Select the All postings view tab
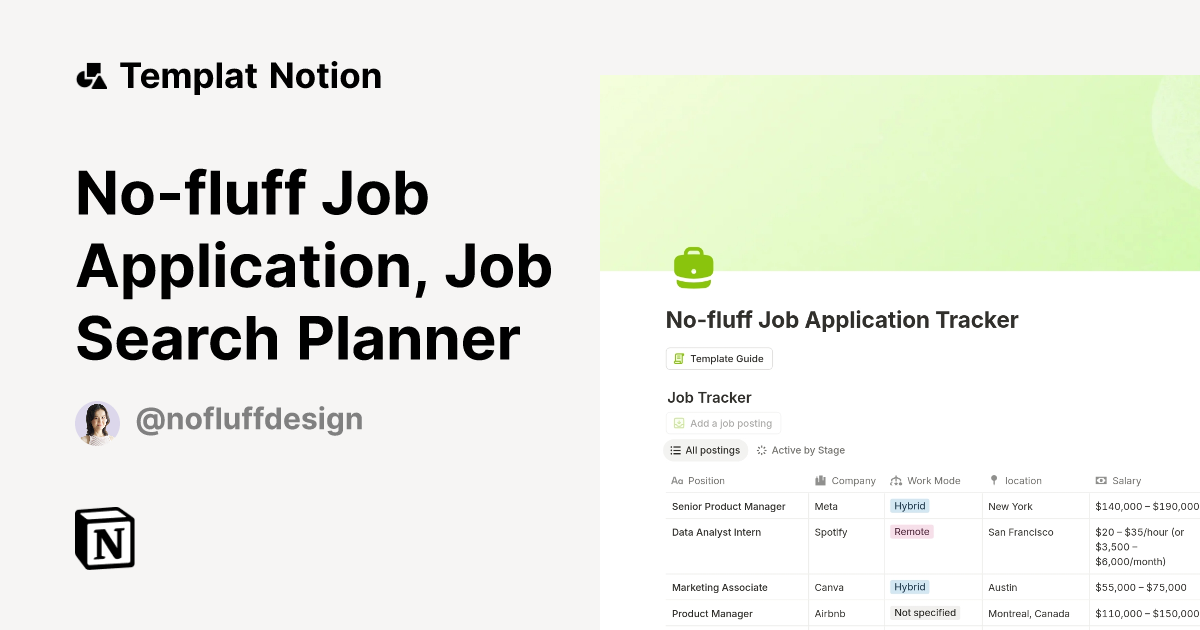This screenshot has height=630, width=1200. (706, 450)
